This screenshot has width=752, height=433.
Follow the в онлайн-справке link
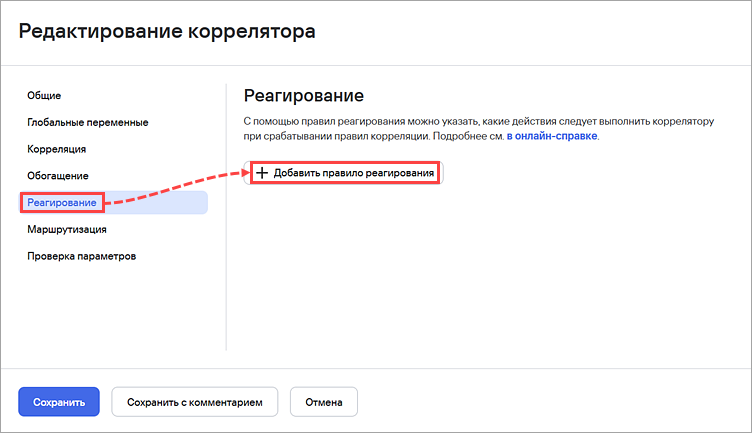click(x=552, y=136)
